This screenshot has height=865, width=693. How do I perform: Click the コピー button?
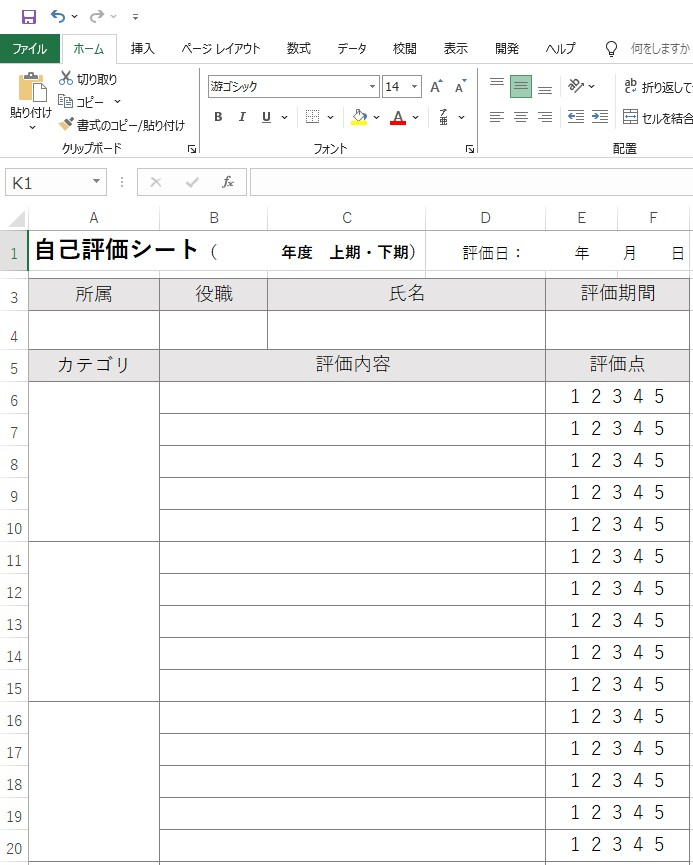point(82,102)
